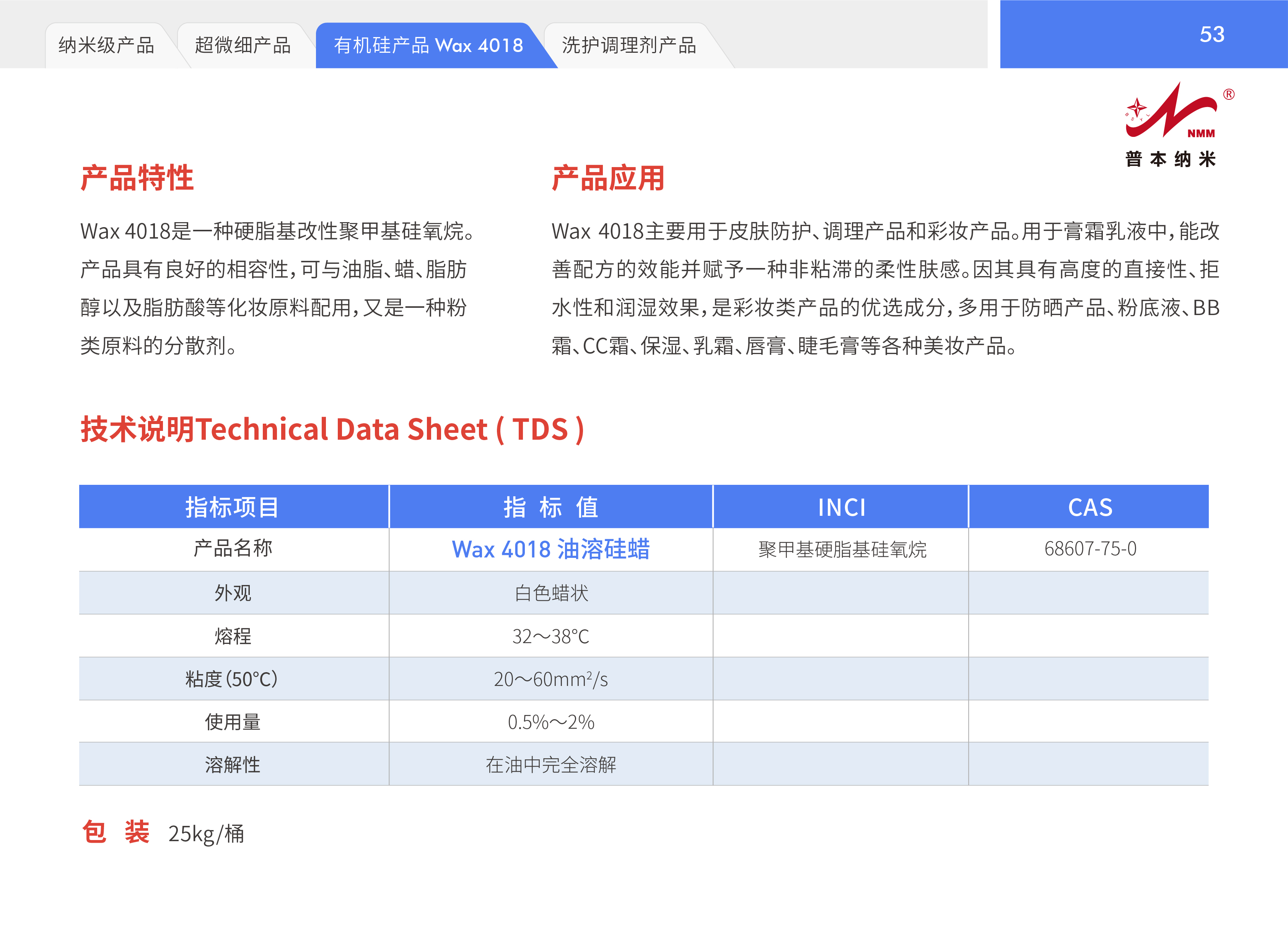Click the Wax 4018 油溶硅蜡 product name
The width and height of the screenshot is (1288, 949).
(550, 549)
